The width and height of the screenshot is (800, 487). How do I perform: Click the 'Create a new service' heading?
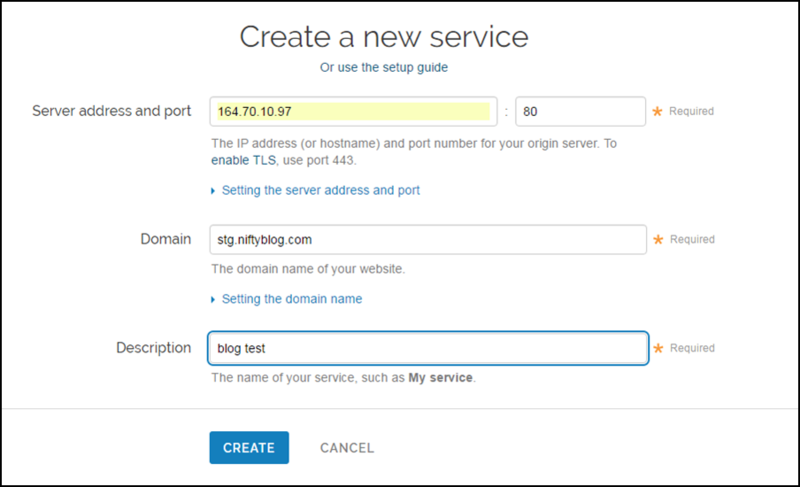point(384,37)
